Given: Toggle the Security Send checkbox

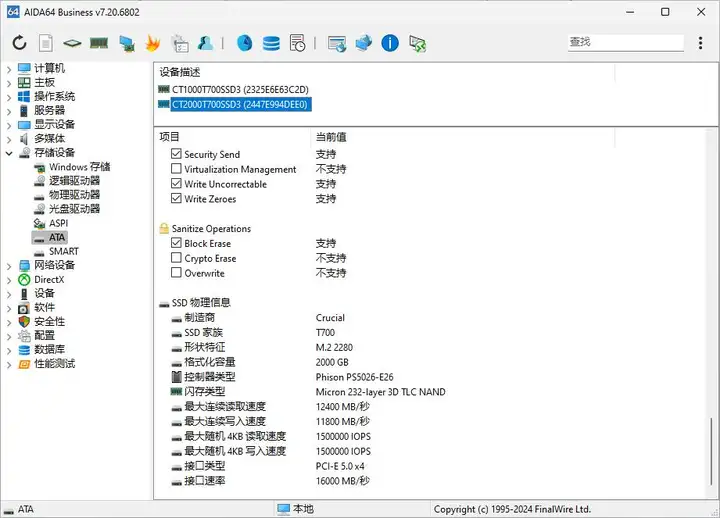Looking at the screenshot, I should click(176, 153).
